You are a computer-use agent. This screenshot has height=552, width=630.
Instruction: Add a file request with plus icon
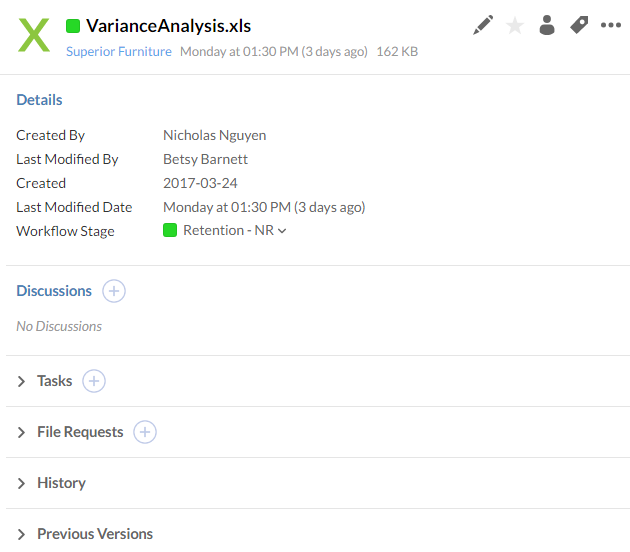pyautogui.click(x=145, y=432)
